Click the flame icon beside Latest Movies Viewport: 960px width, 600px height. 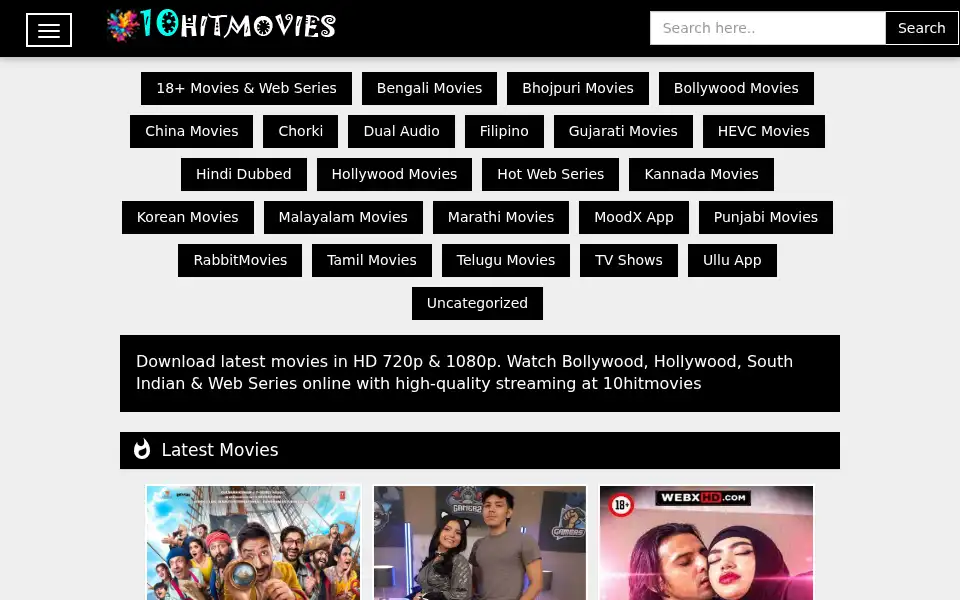point(142,449)
